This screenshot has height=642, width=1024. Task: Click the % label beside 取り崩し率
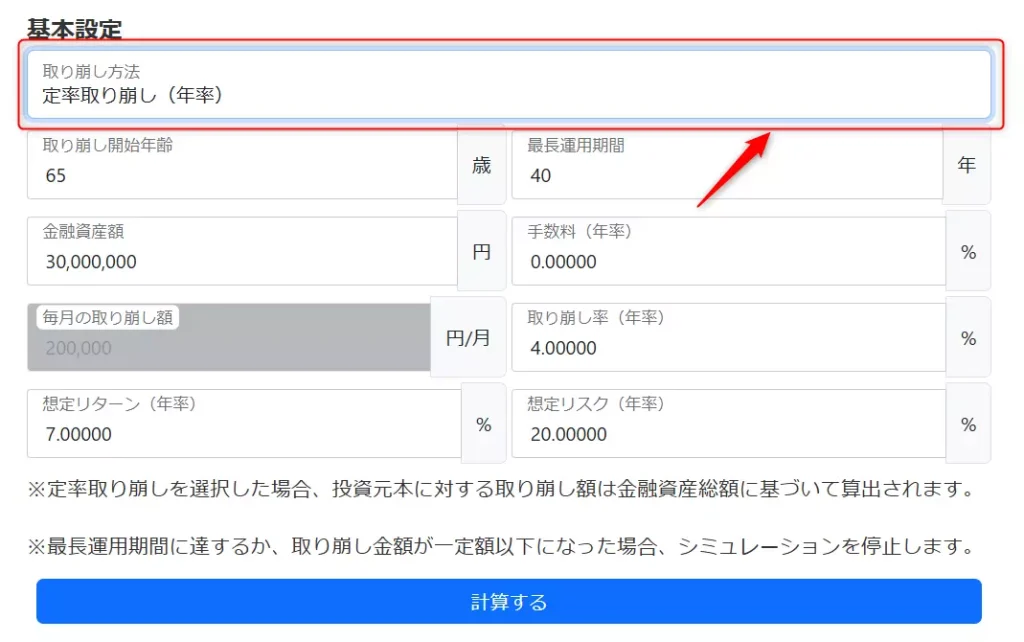coord(966,337)
